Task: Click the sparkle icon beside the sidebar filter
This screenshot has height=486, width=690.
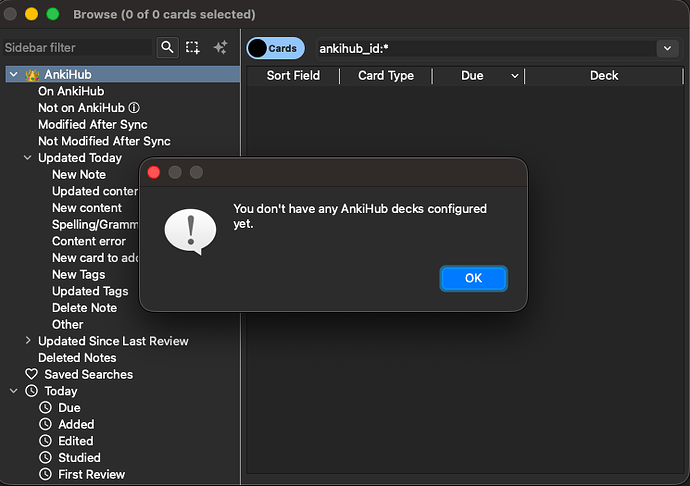Action: point(220,47)
